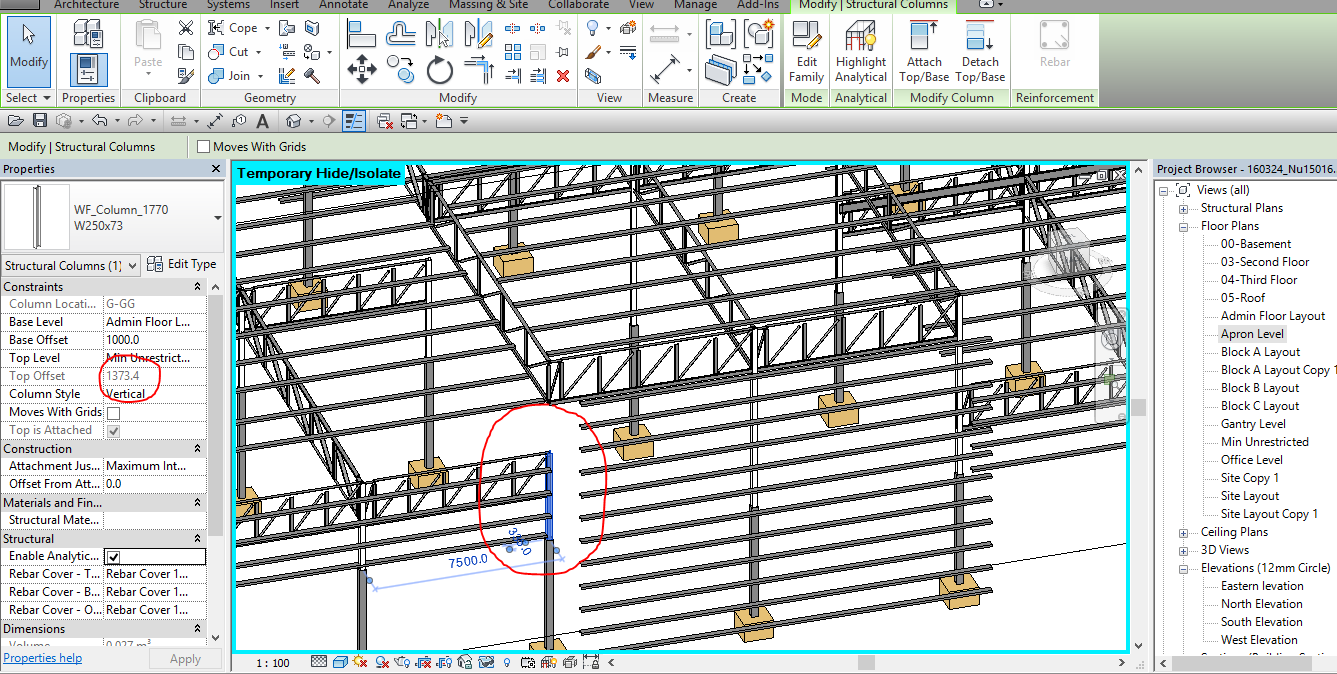Click the Cut to Clipboard scissors icon

click(186, 28)
